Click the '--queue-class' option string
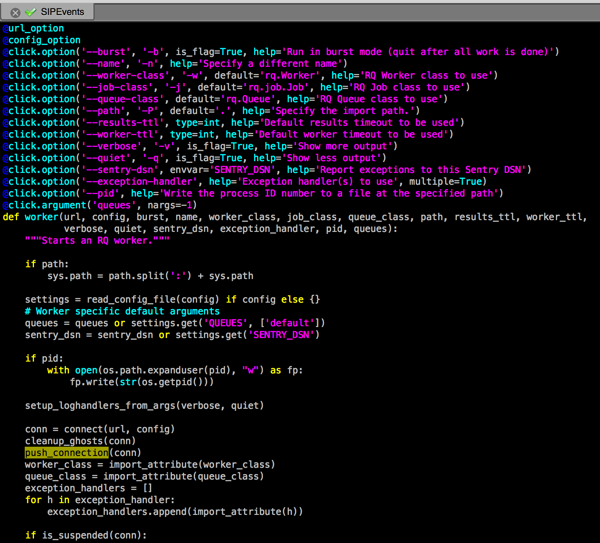The width and height of the screenshot is (600, 543). pos(123,99)
